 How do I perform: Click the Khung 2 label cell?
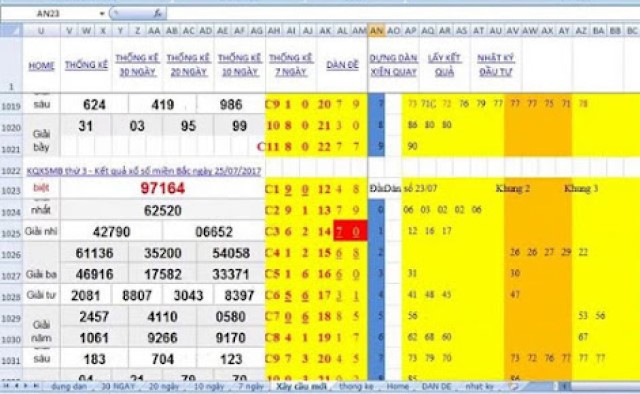pos(512,189)
